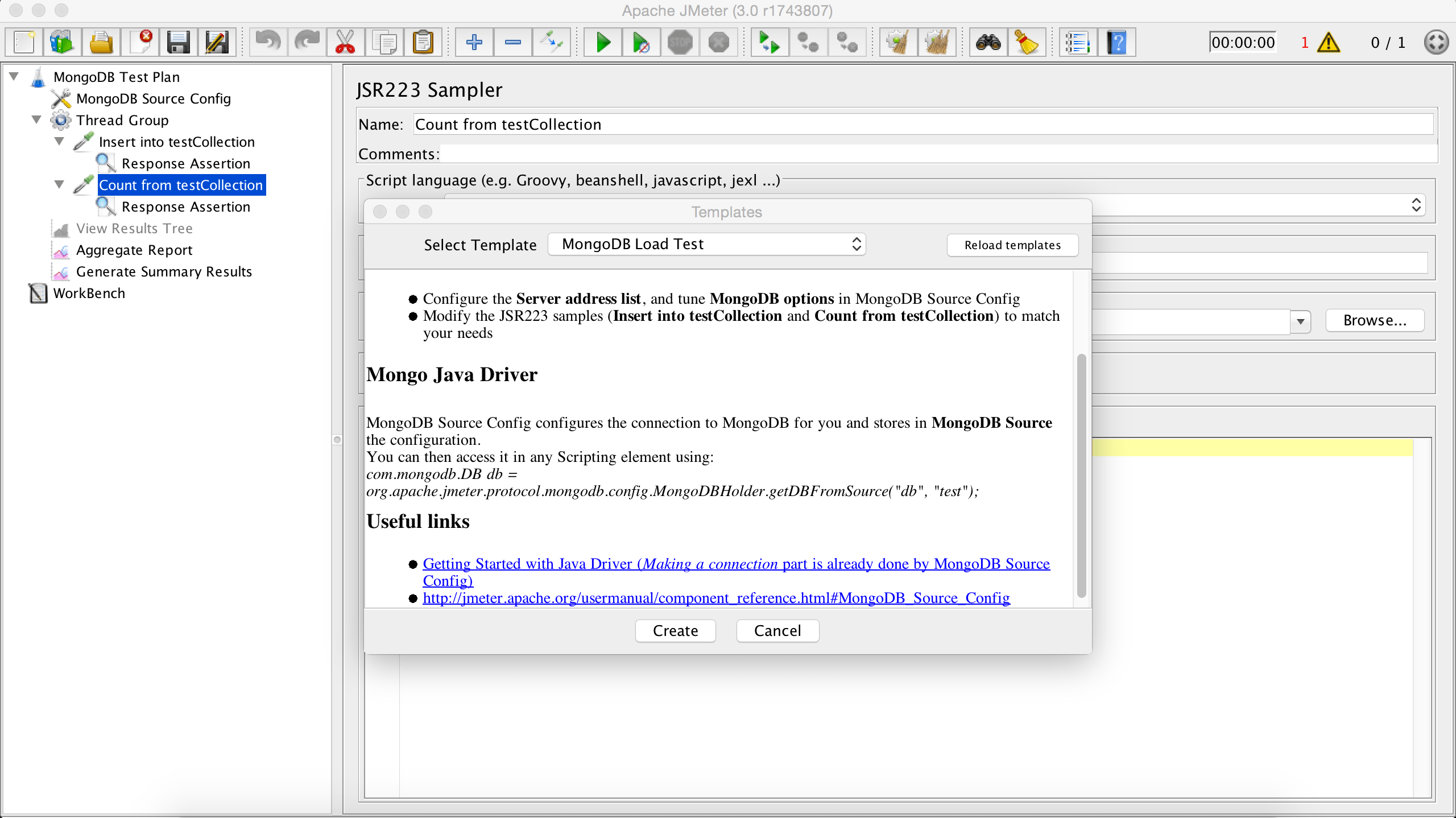
Task: Collapse the Thread Group node
Action: [37, 119]
